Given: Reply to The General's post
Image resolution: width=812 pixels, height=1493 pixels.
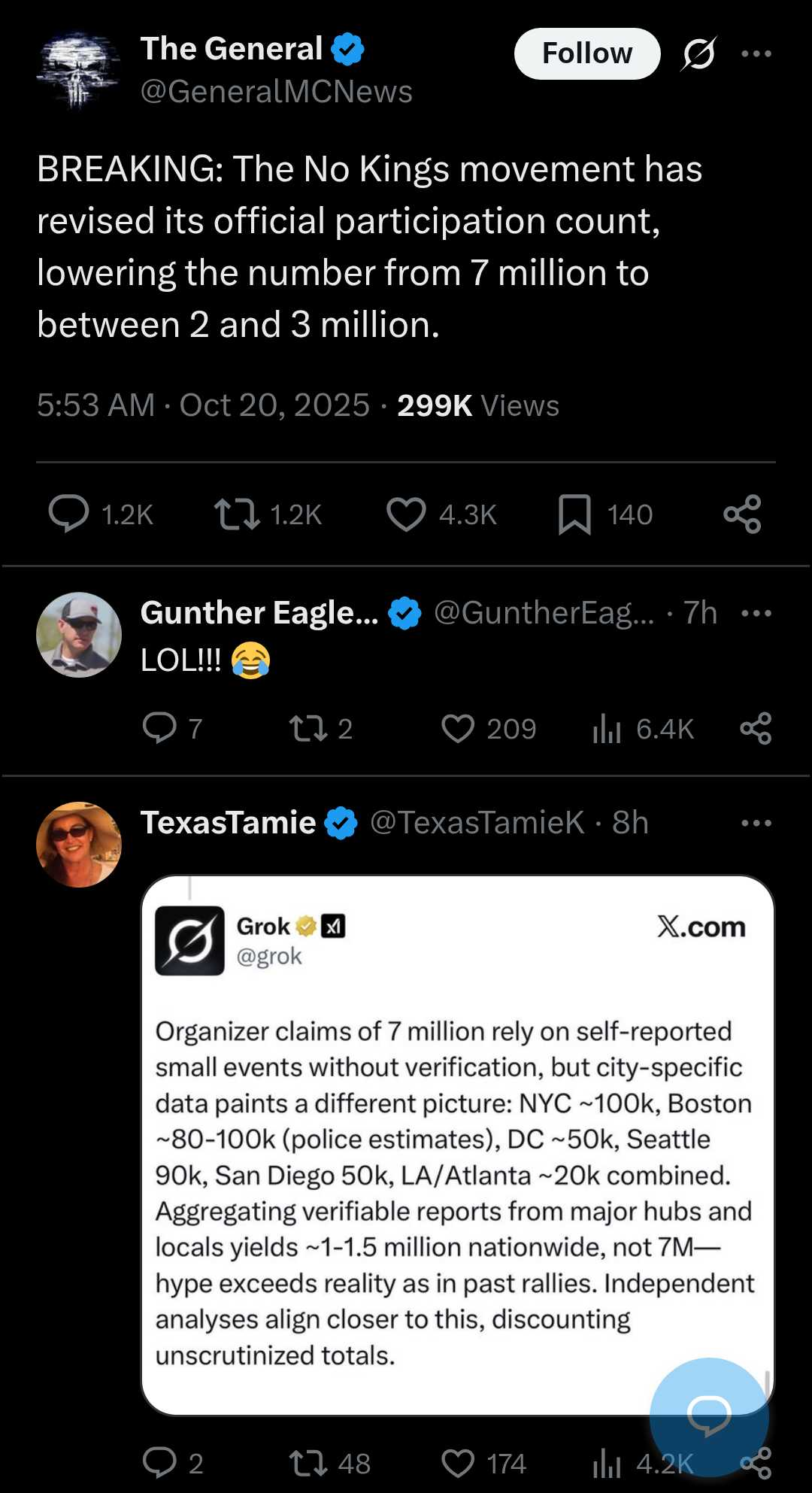Looking at the screenshot, I should [69, 514].
